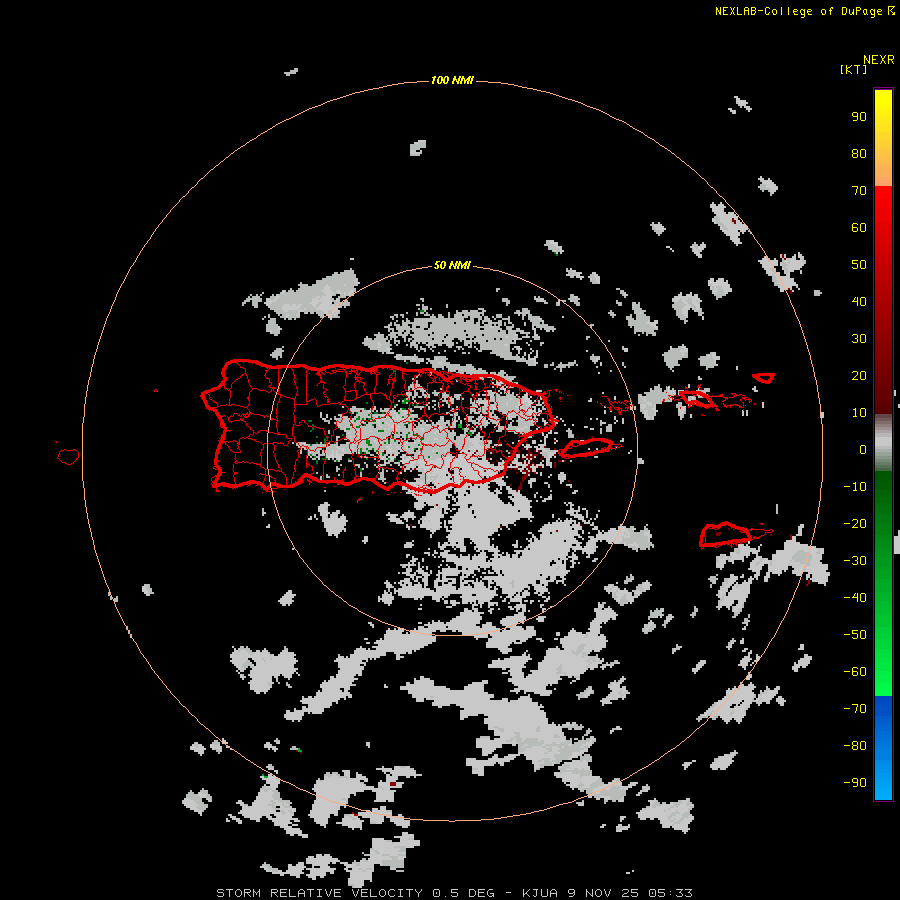Click the -80 tick label on velocity scale
This screenshot has width=900, height=900.
pyautogui.click(x=855, y=746)
